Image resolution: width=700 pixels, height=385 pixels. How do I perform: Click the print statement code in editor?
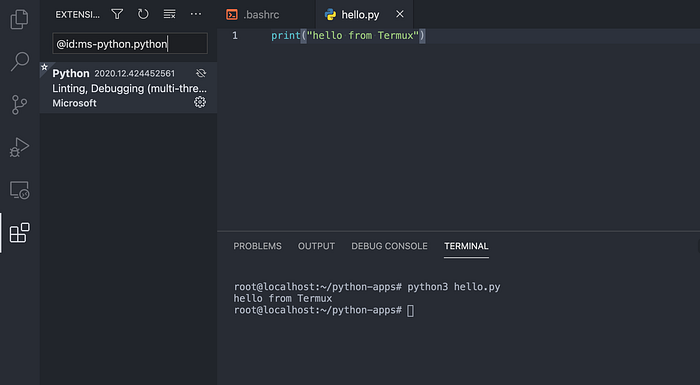click(348, 36)
